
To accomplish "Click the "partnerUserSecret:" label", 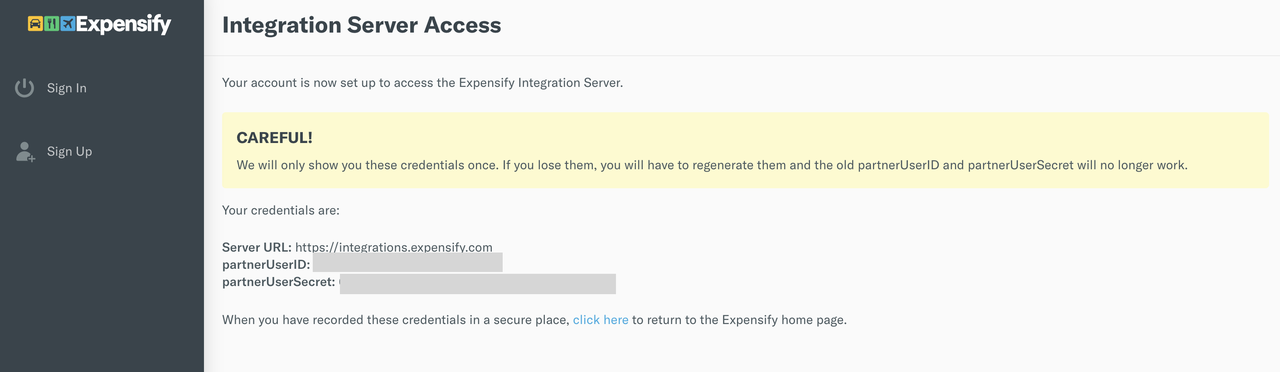I will tap(279, 282).
